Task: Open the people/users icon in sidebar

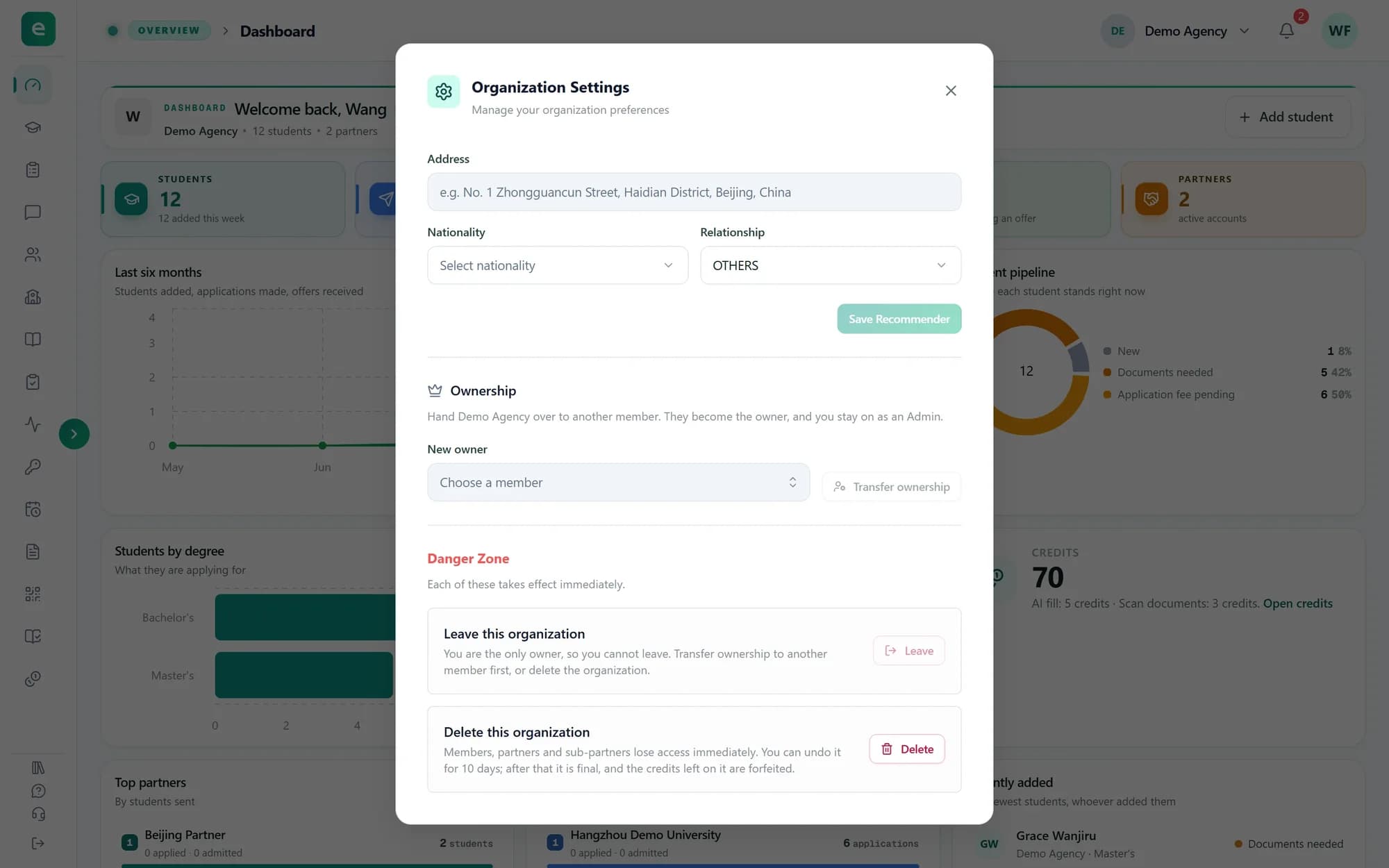Action: 33,255
